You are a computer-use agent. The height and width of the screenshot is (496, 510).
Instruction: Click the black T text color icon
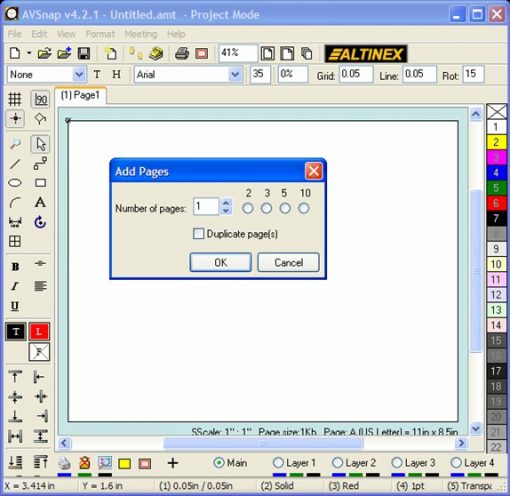15,332
